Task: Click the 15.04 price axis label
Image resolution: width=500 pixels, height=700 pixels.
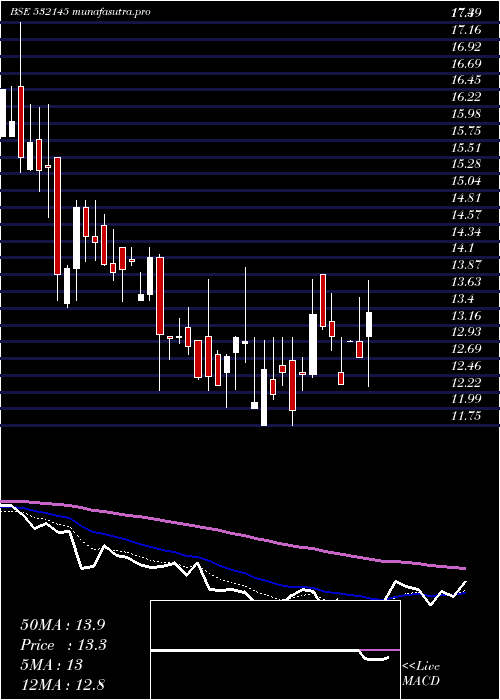Action: (466, 181)
